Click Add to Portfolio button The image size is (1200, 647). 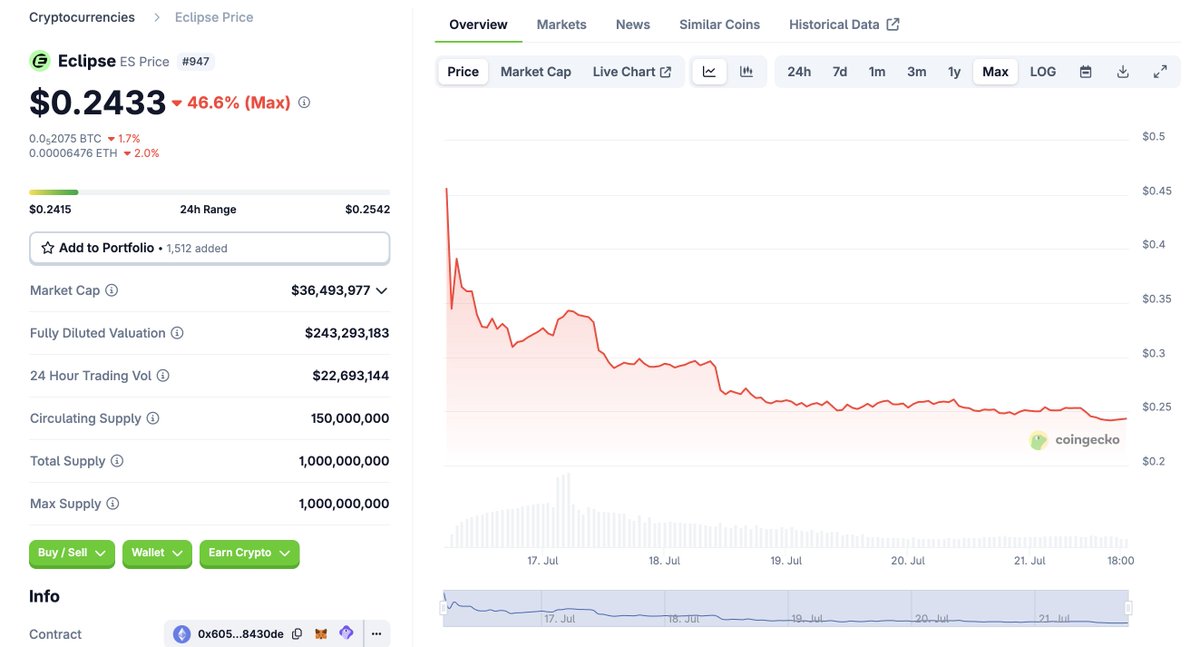click(209, 248)
